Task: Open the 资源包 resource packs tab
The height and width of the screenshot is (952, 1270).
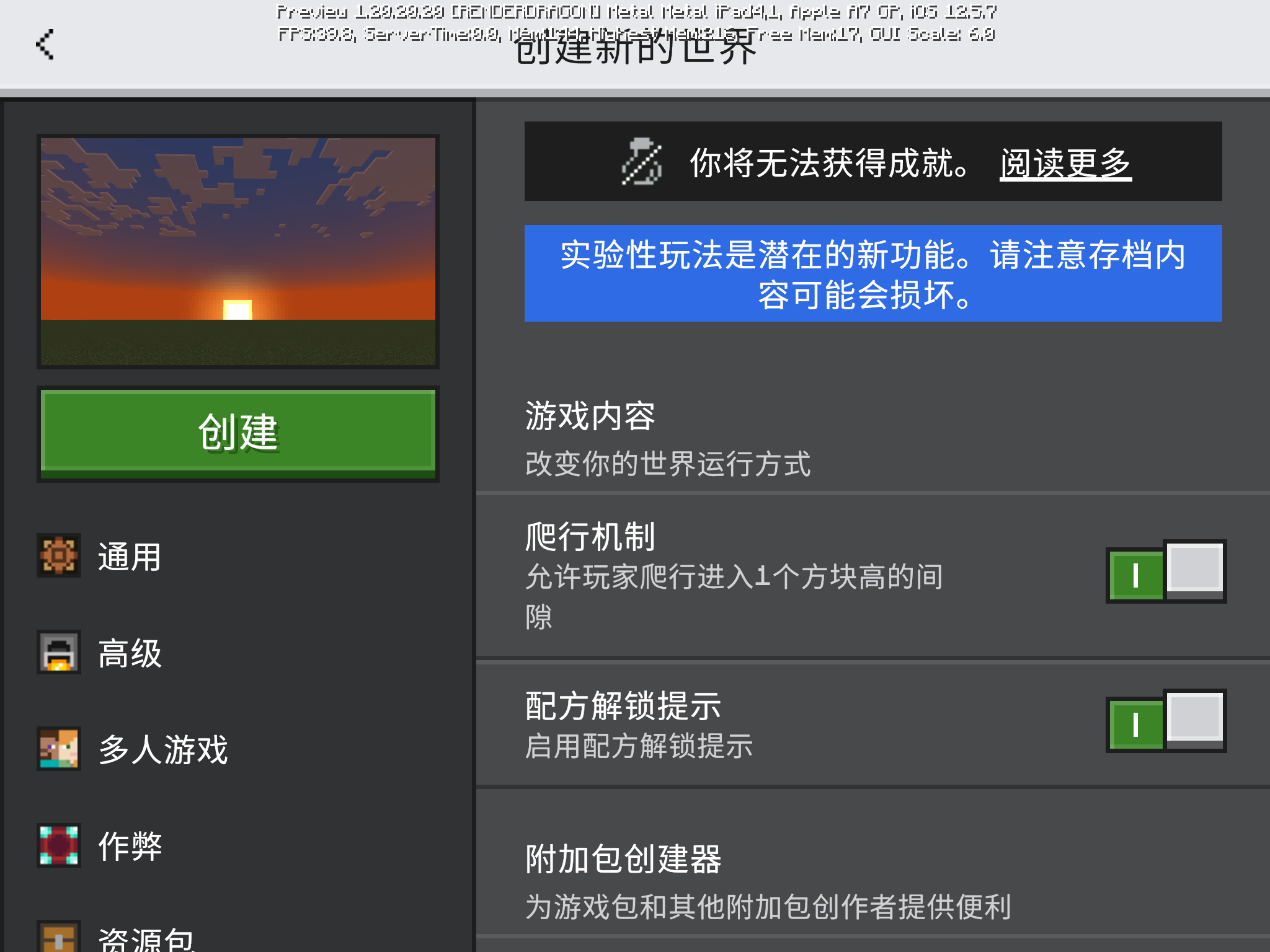Action: [146, 938]
